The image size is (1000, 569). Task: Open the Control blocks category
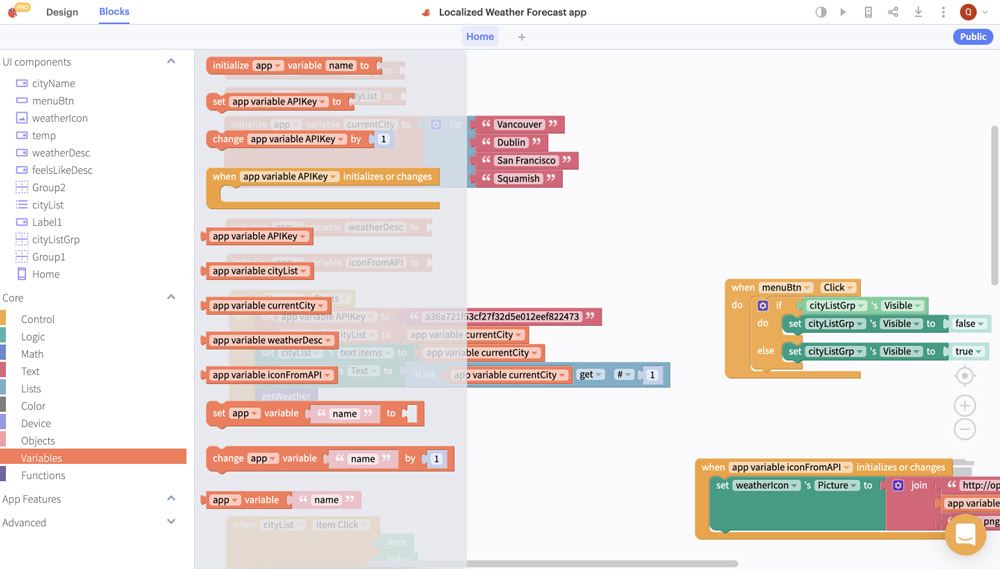[x=38, y=319]
